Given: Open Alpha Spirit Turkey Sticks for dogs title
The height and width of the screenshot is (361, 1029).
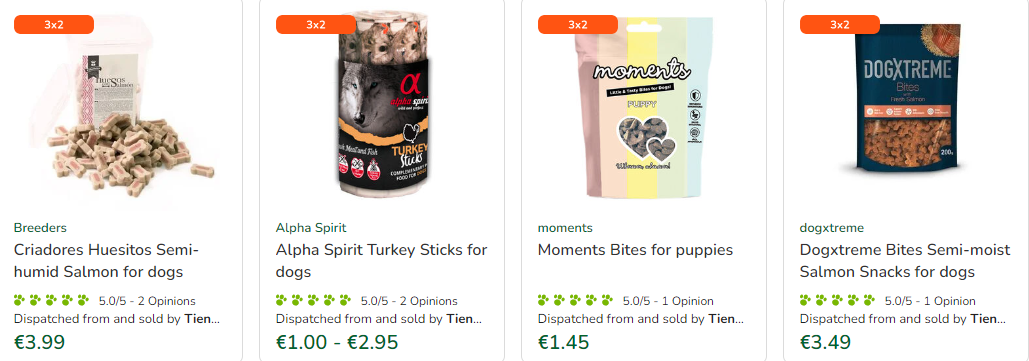Looking at the screenshot, I should pos(381,261).
